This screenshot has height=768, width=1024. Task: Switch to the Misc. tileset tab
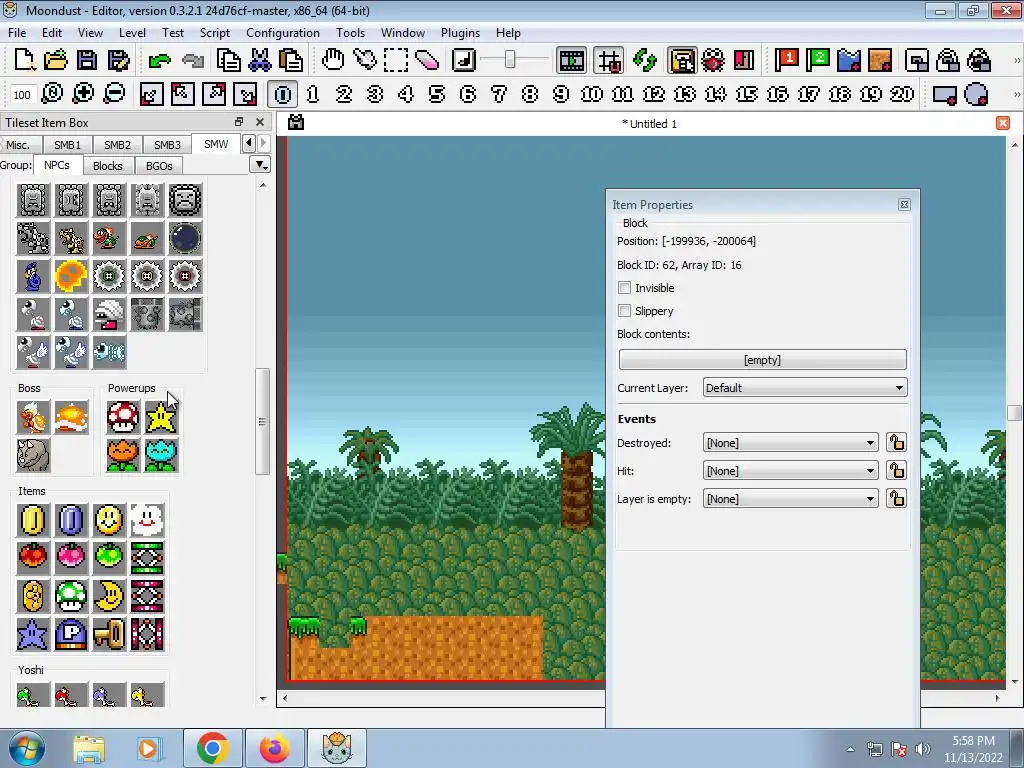pos(18,145)
